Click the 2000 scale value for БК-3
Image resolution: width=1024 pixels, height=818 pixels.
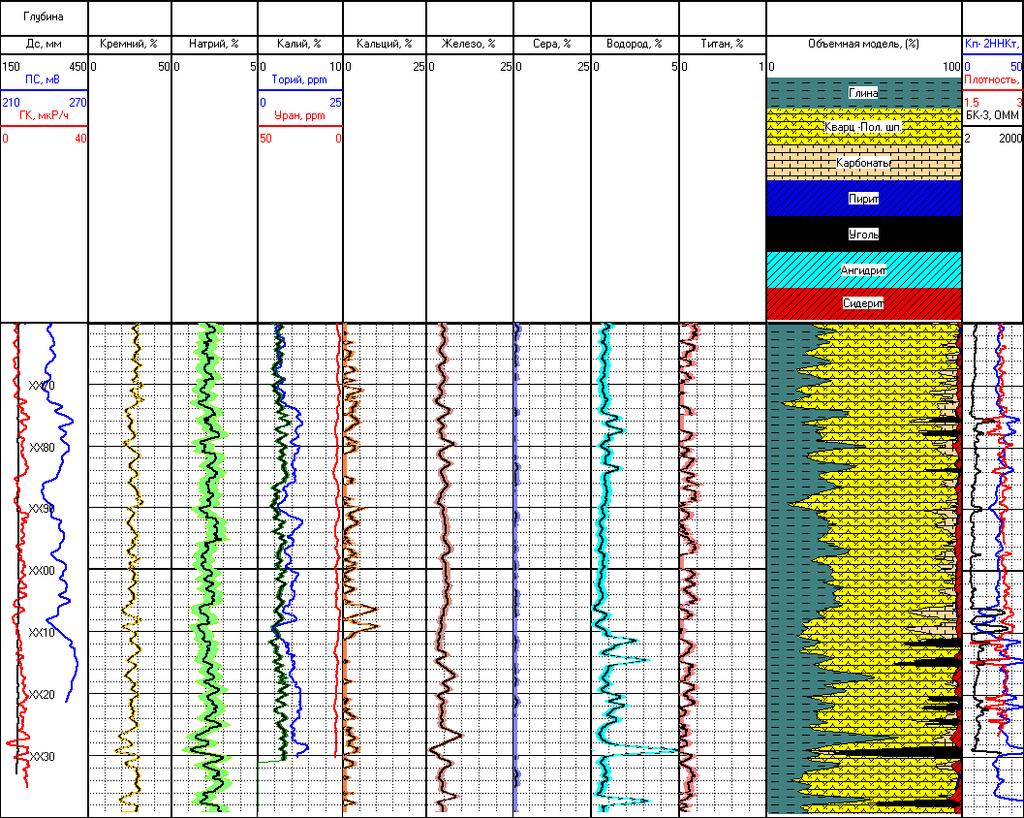(x=1010, y=138)
